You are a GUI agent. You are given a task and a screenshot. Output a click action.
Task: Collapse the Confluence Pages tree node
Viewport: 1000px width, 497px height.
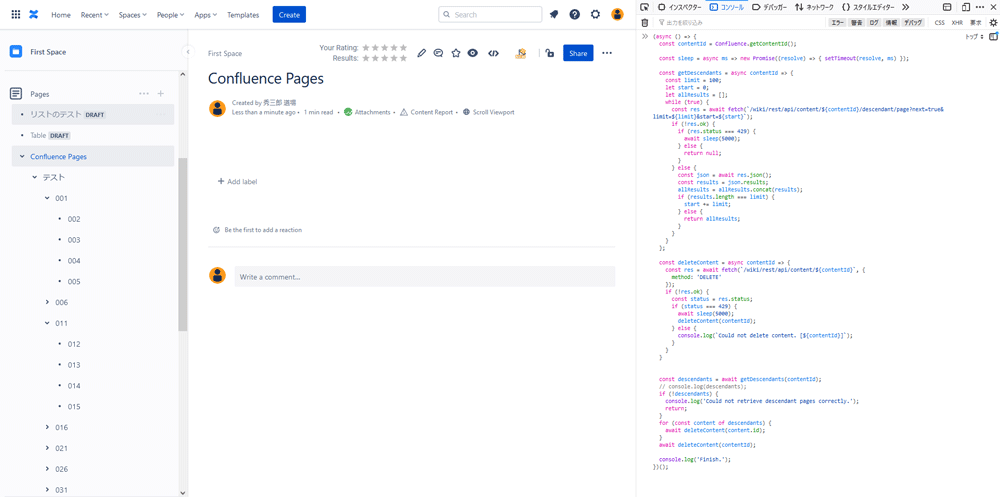(22, 156)
